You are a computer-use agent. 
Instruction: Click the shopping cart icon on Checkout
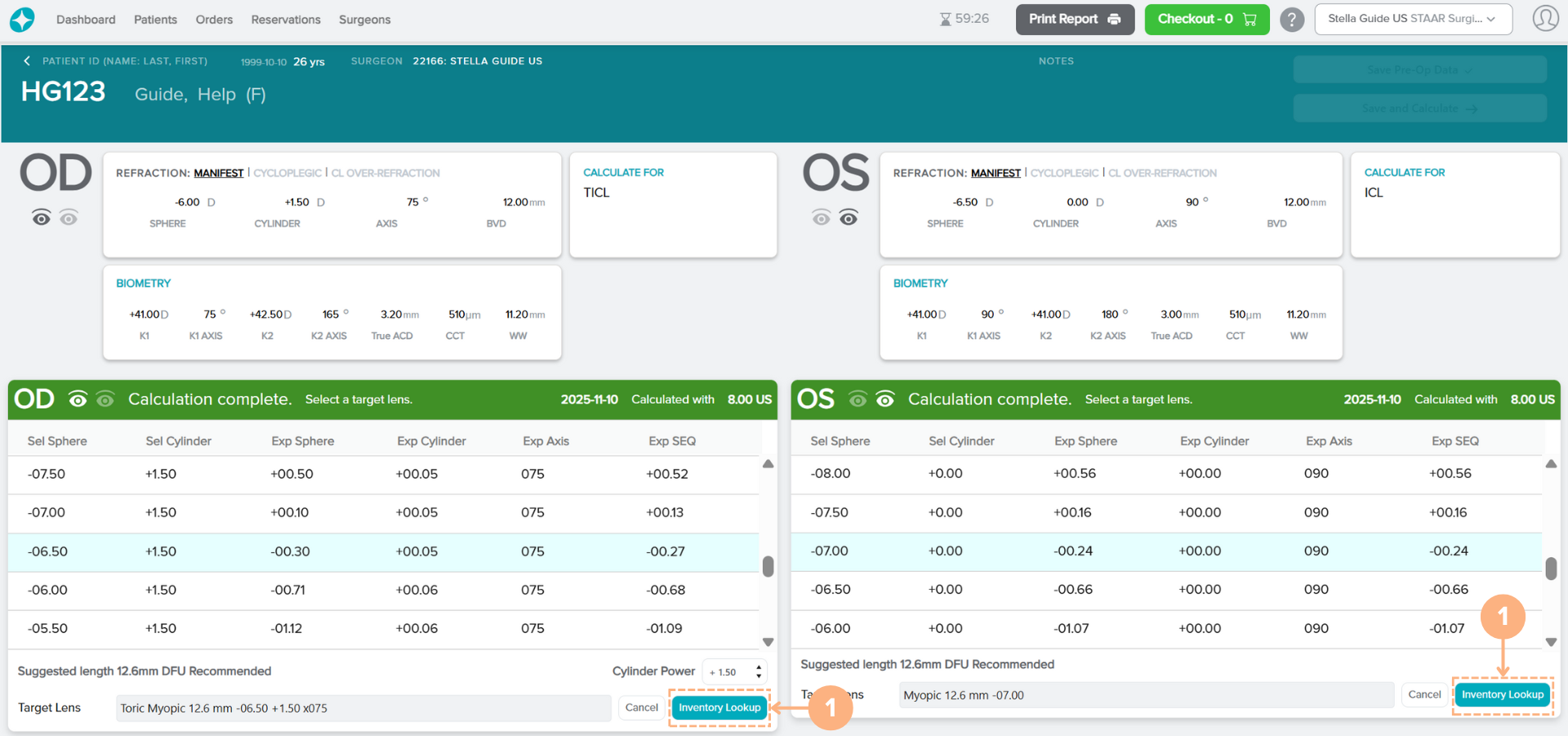(1249, 20)
